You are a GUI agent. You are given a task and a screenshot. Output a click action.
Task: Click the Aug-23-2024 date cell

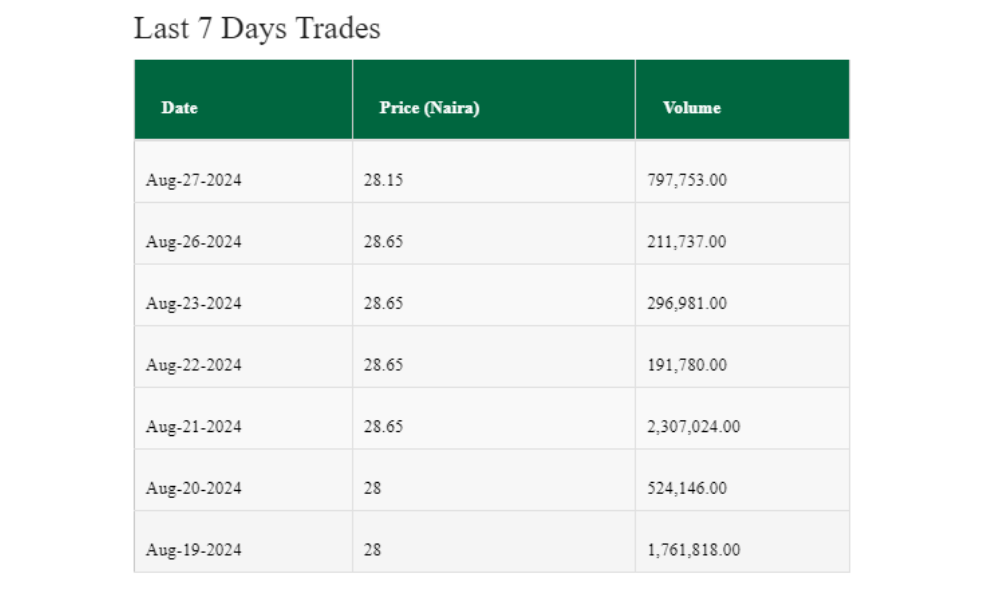pos(194,303)
